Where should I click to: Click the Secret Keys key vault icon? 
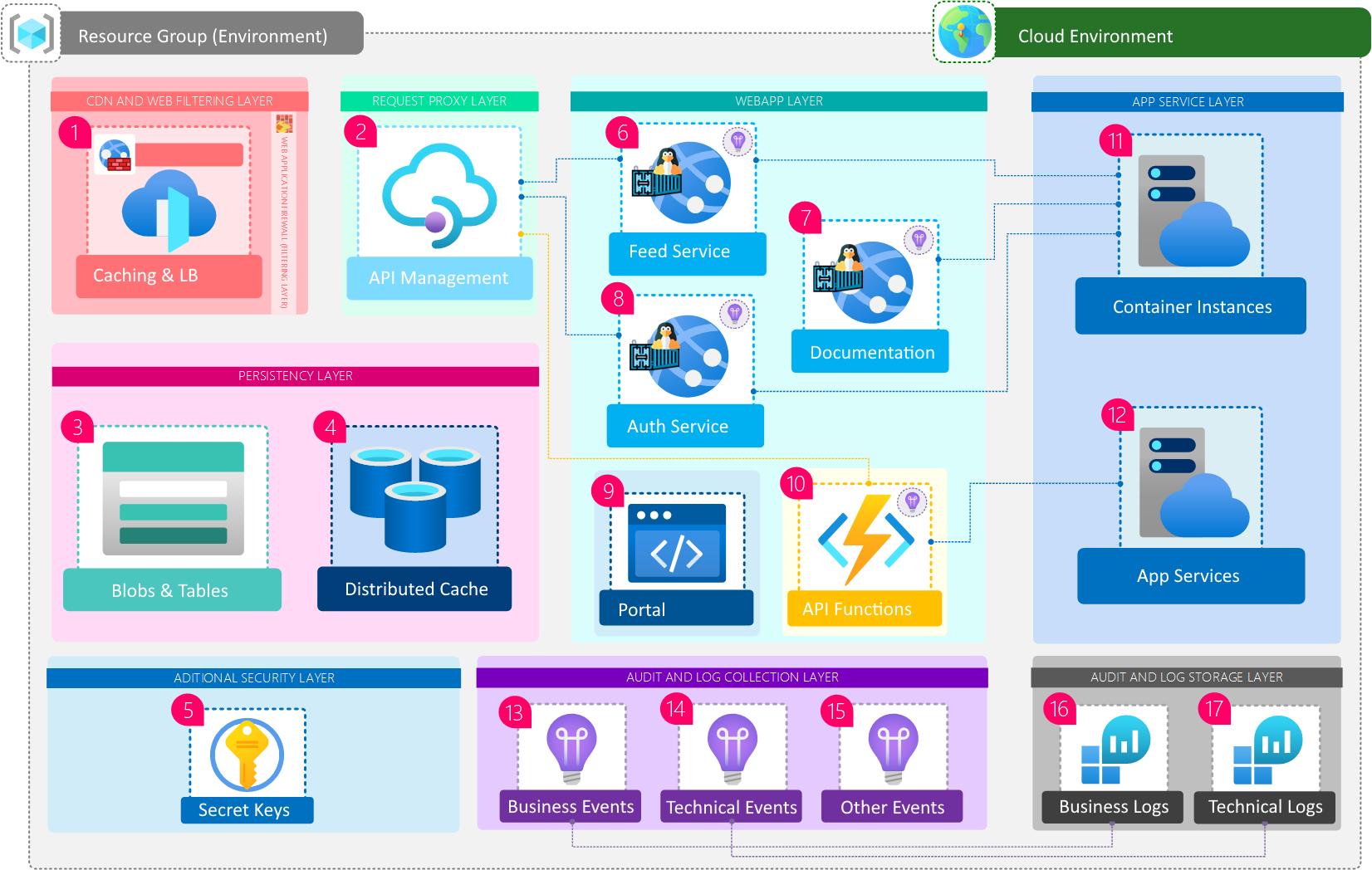[247, 754]
